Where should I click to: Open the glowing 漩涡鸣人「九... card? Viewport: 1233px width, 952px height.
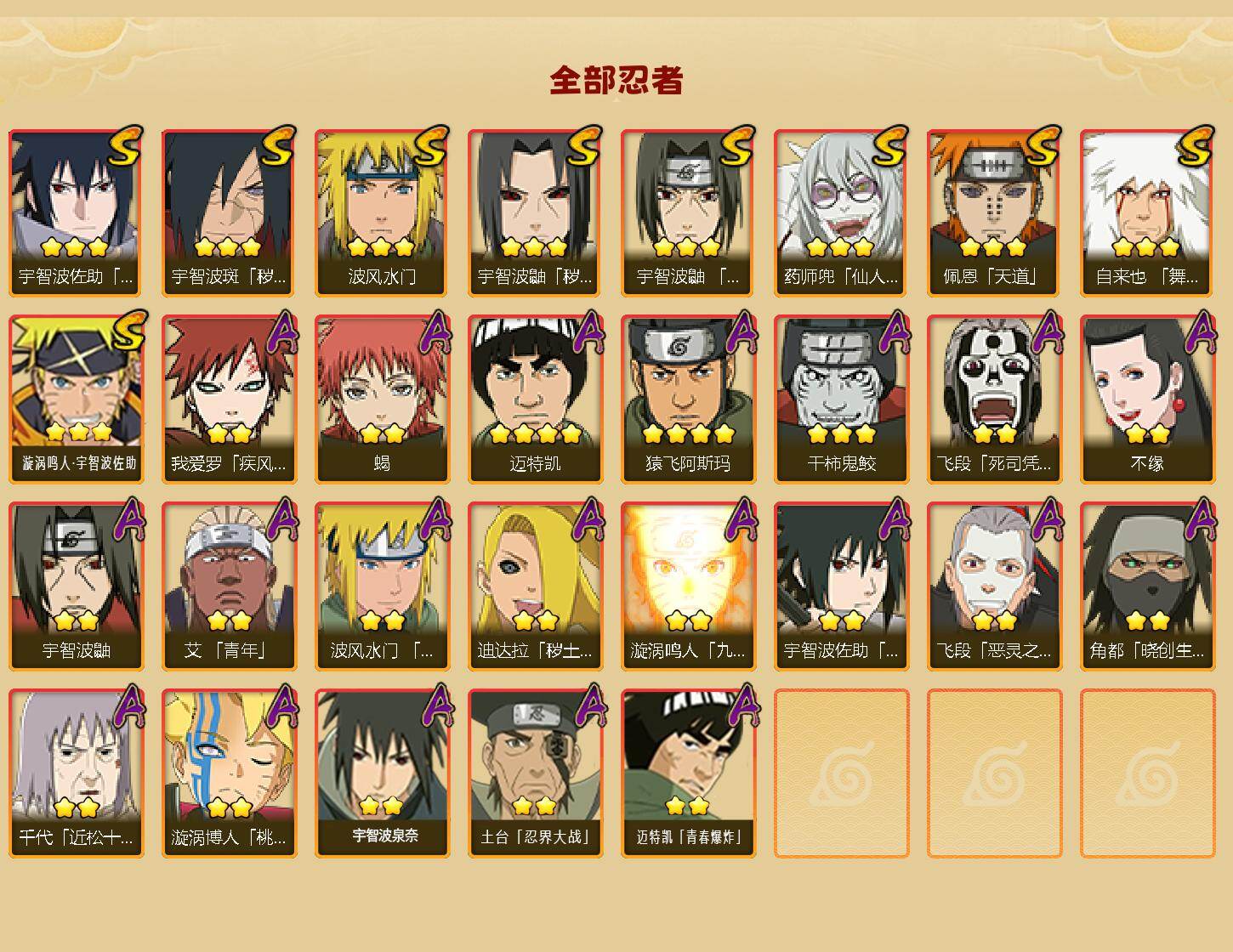688,586
